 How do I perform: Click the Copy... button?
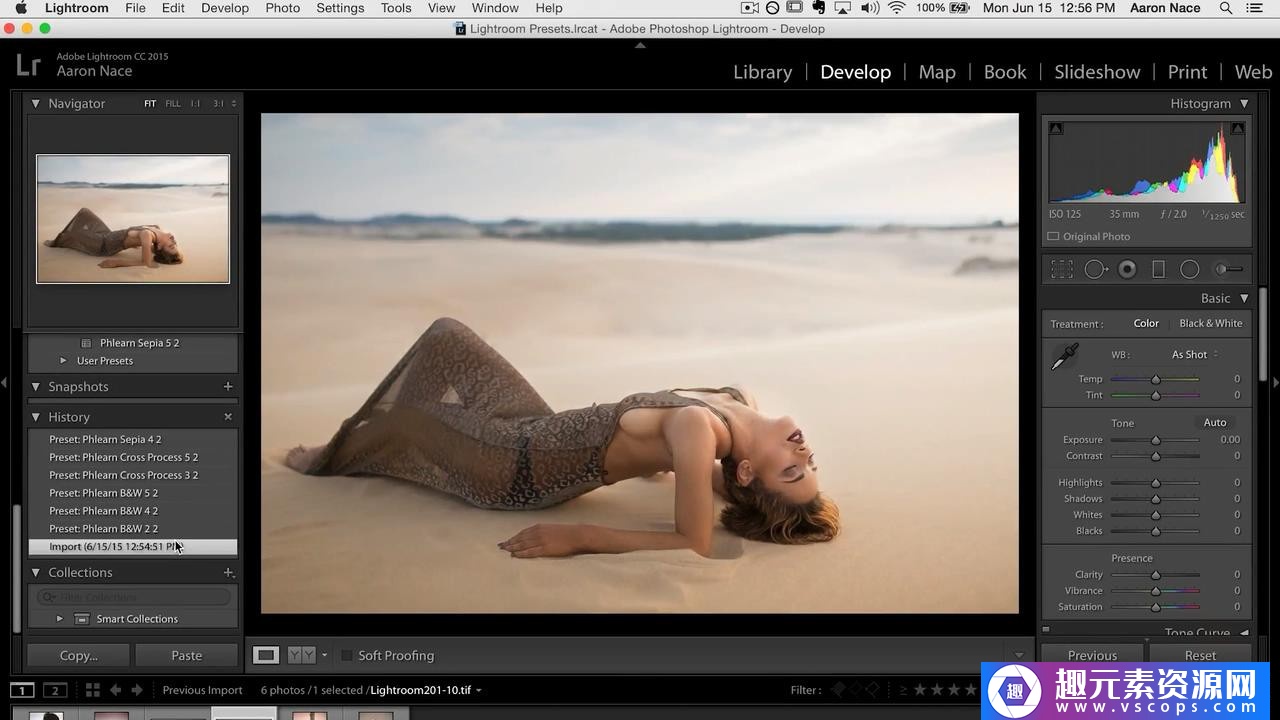click(79, 656)
